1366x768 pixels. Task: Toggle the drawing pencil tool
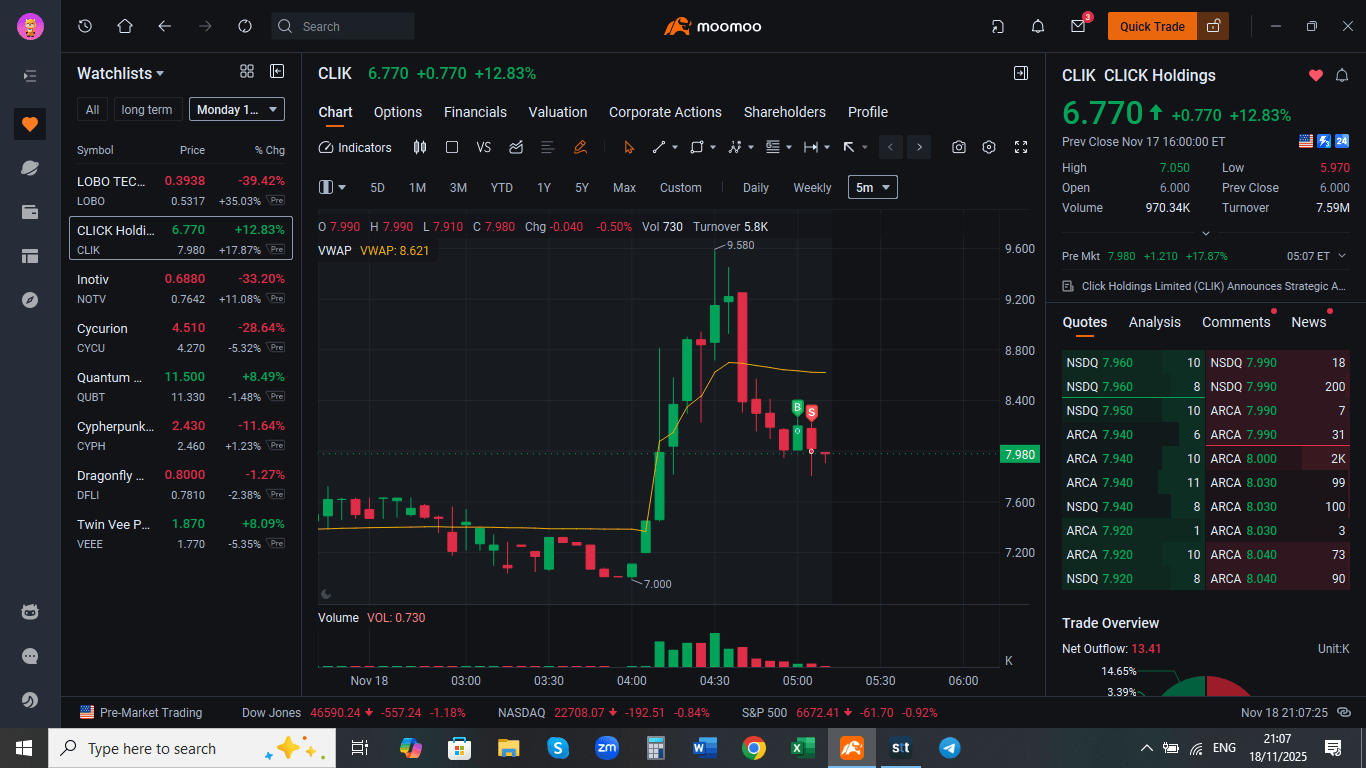pos(580,147)
